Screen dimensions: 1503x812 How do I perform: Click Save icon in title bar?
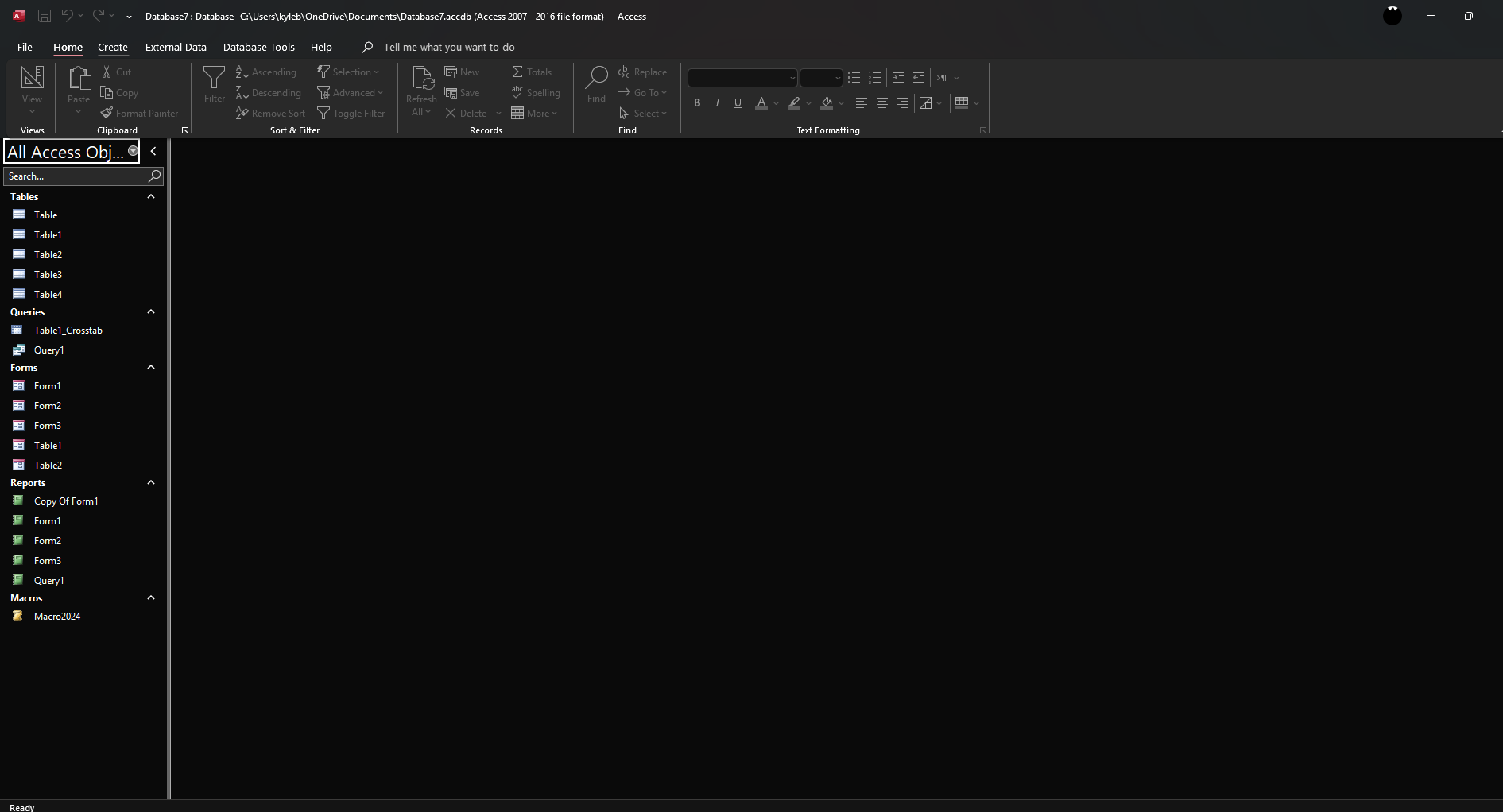(45, 16)
